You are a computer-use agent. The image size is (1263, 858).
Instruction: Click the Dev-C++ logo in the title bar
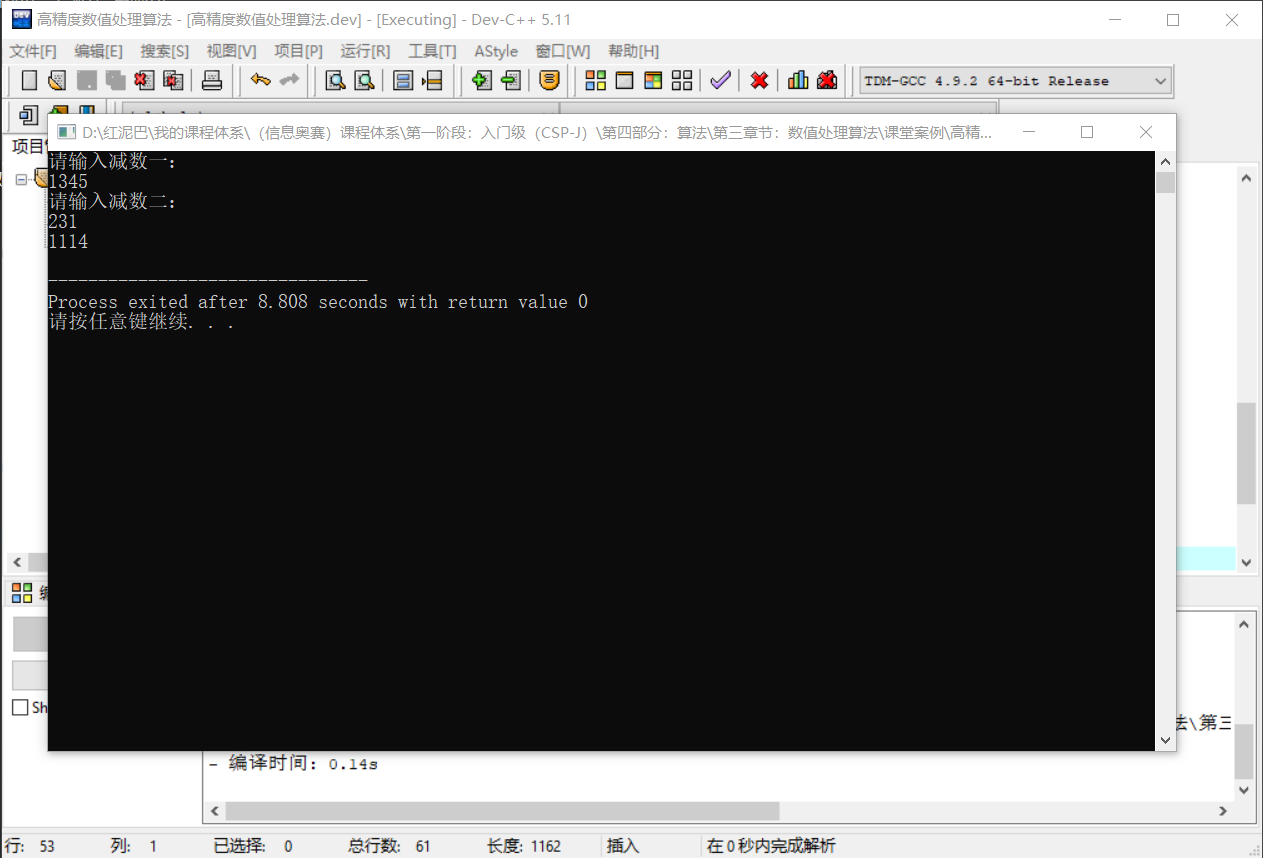coord(21,19)
